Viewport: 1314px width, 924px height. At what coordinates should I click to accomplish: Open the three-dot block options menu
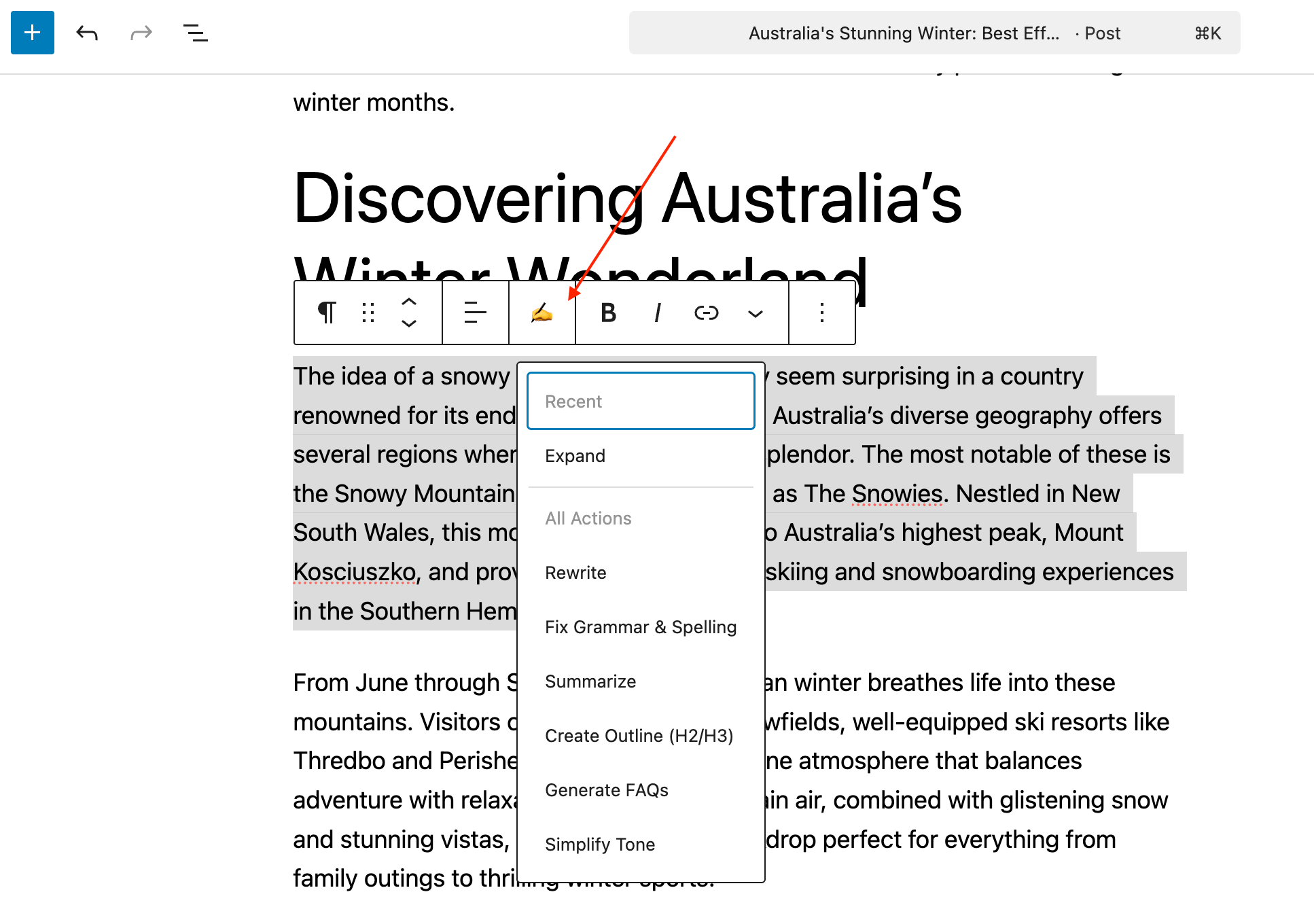(821, 313)
